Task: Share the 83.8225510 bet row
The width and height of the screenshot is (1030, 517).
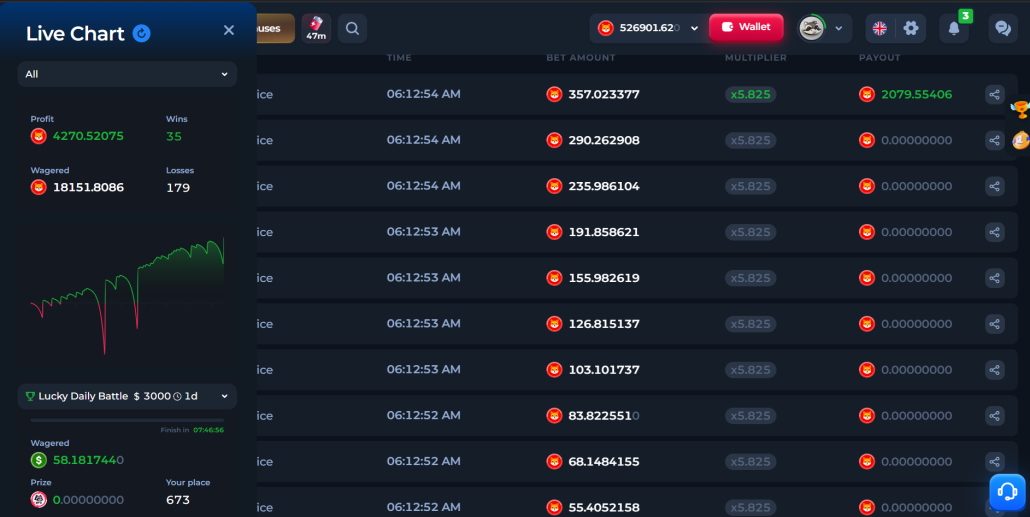Action: coord(995,416)
